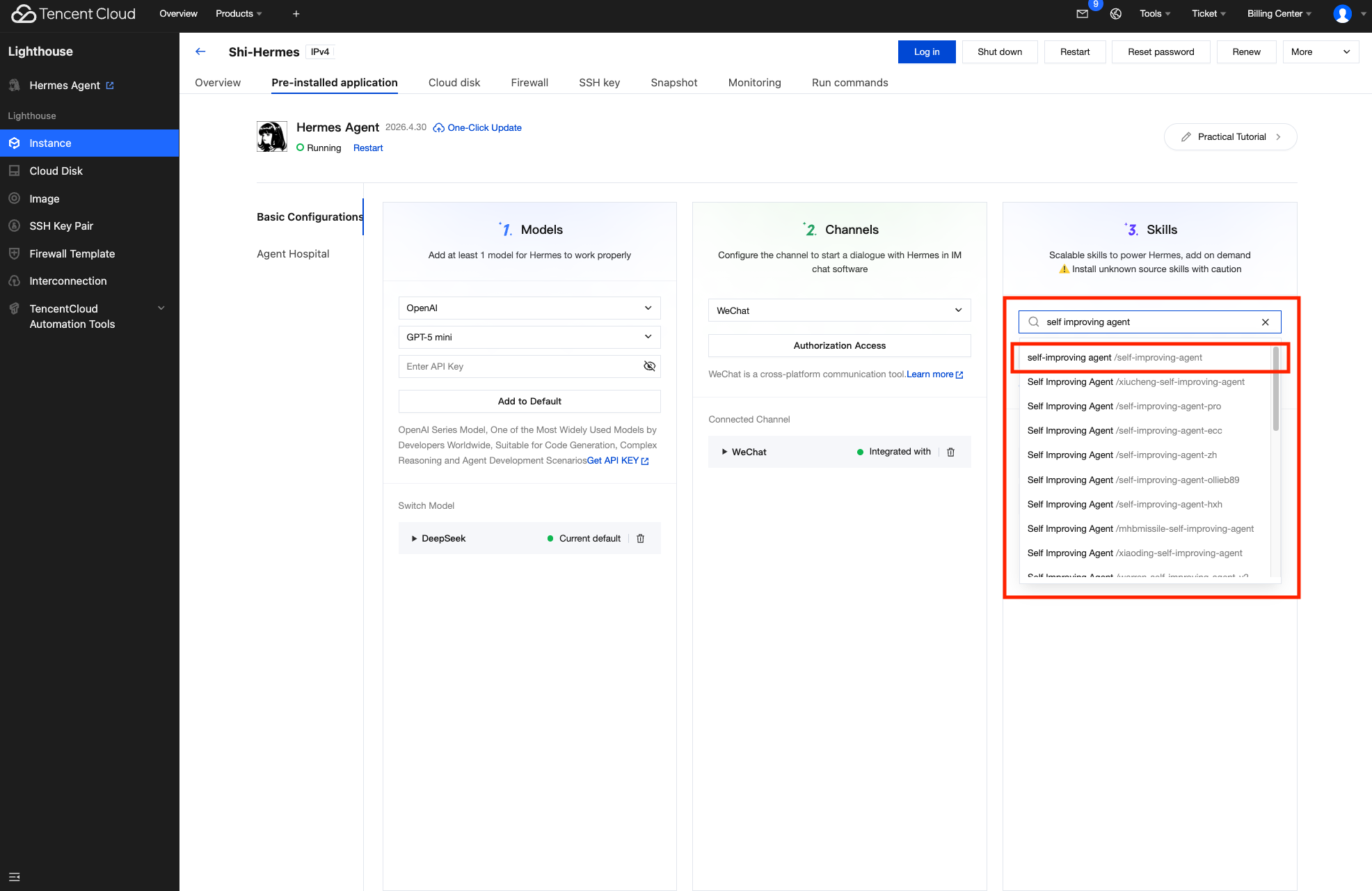Delete the WeChat channel trash icon
This screenshot has height=891, width=1372.
tap(951, 452)
